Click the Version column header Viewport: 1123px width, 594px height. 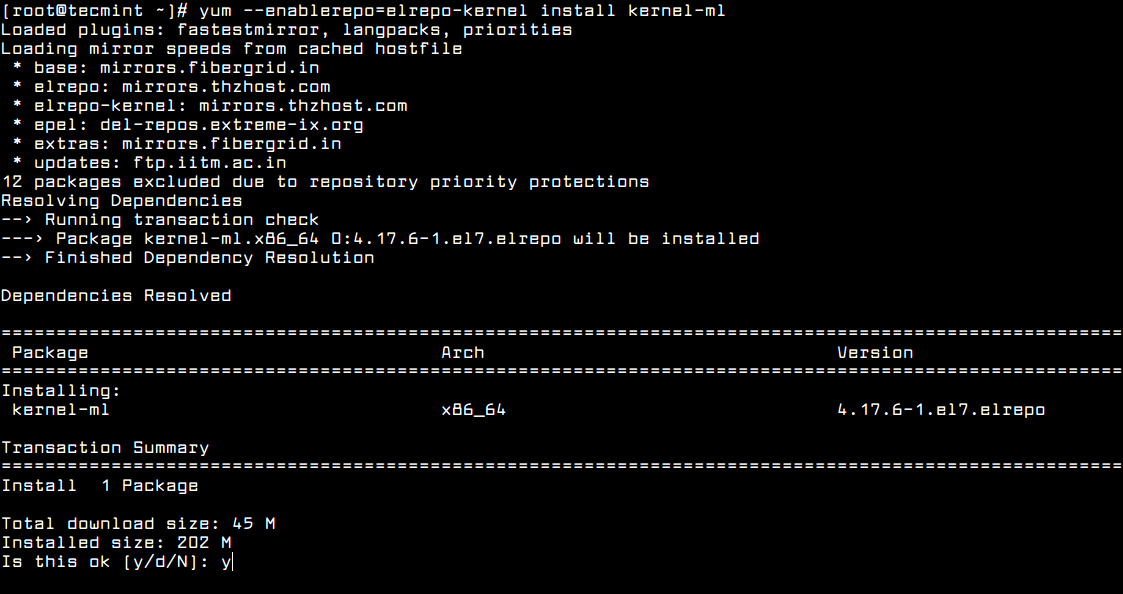[875, 353]
